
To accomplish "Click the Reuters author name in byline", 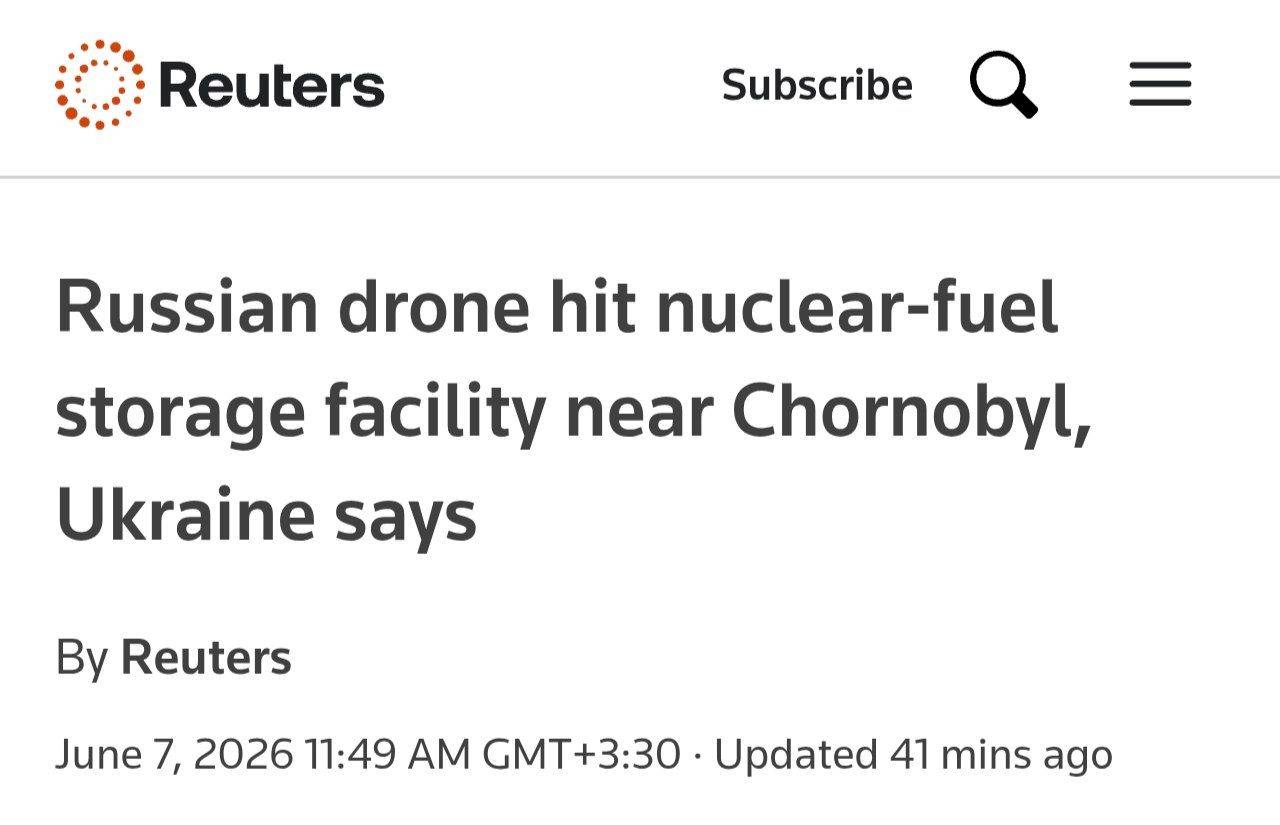I will pos(206,658).
